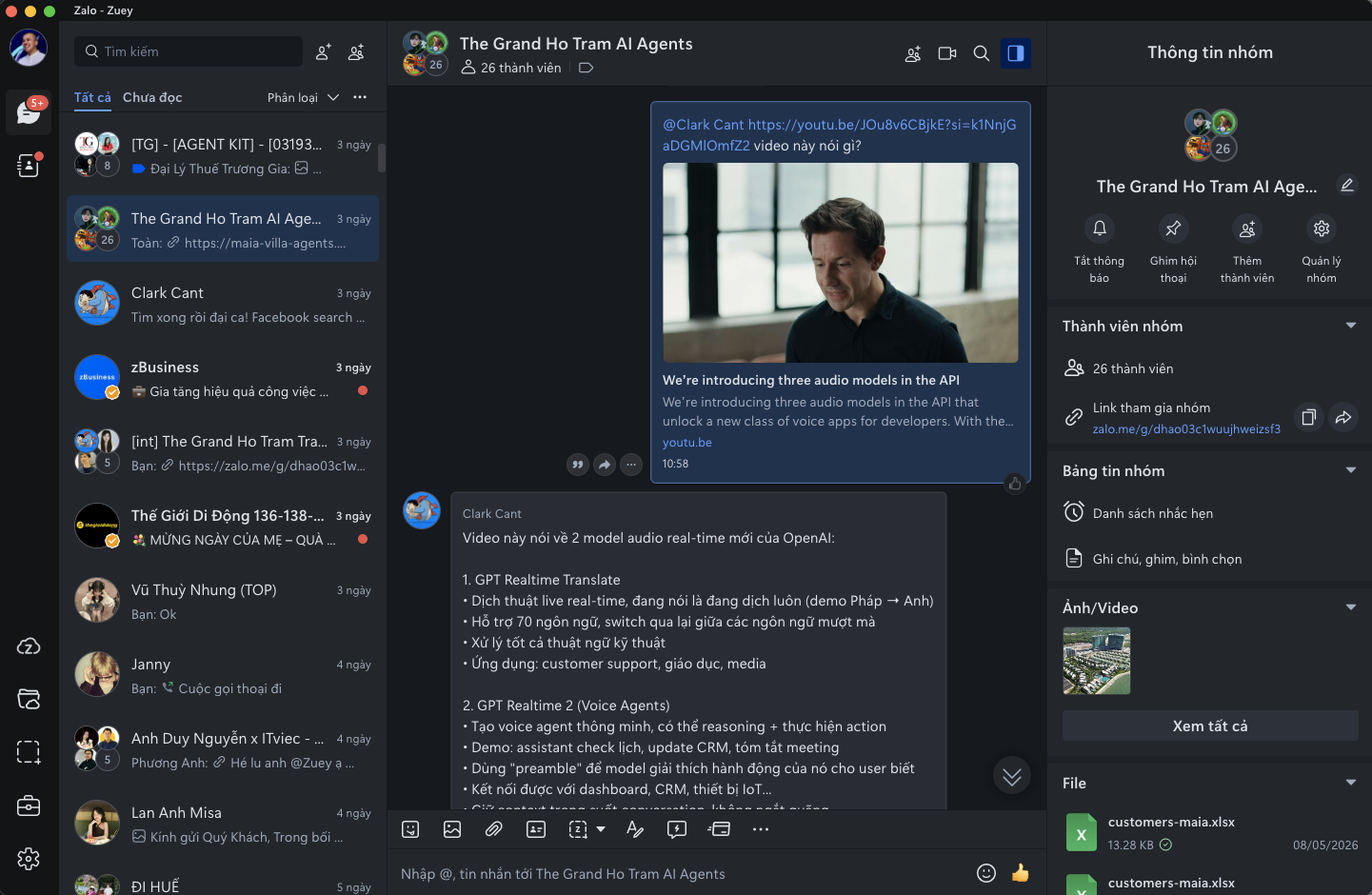This screenshot has height=895, width=1372.
Task: Quote-reply the YouTube link message
Action: (x=578, y=465)
